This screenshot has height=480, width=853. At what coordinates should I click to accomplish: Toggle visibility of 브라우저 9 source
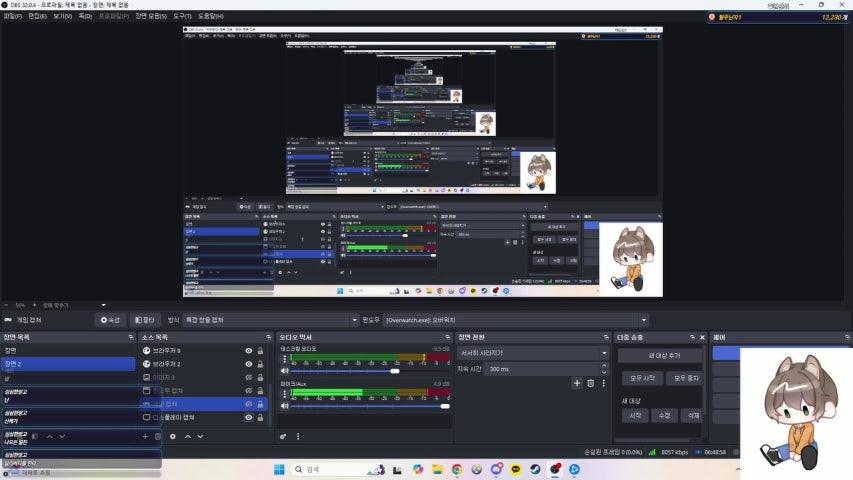click(x=249, y=351)
